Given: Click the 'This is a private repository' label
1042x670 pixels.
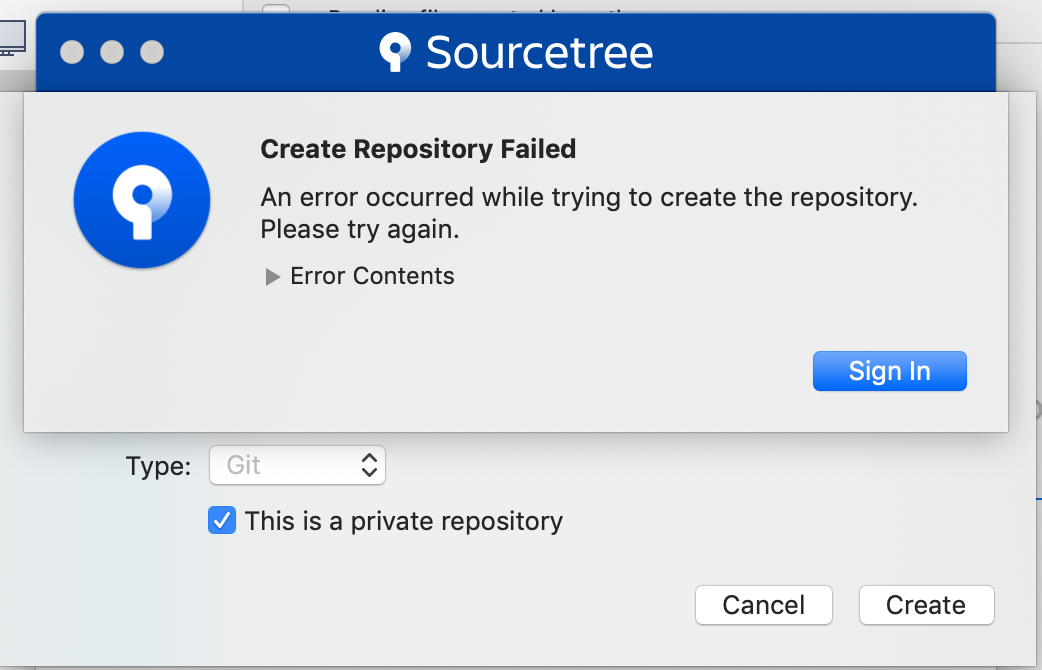Looking at the screenshot, I should pos(403,521).
